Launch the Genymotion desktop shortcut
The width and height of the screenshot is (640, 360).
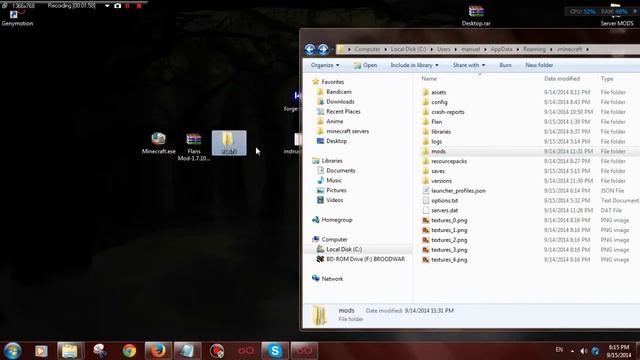click(x=17, y=19)
